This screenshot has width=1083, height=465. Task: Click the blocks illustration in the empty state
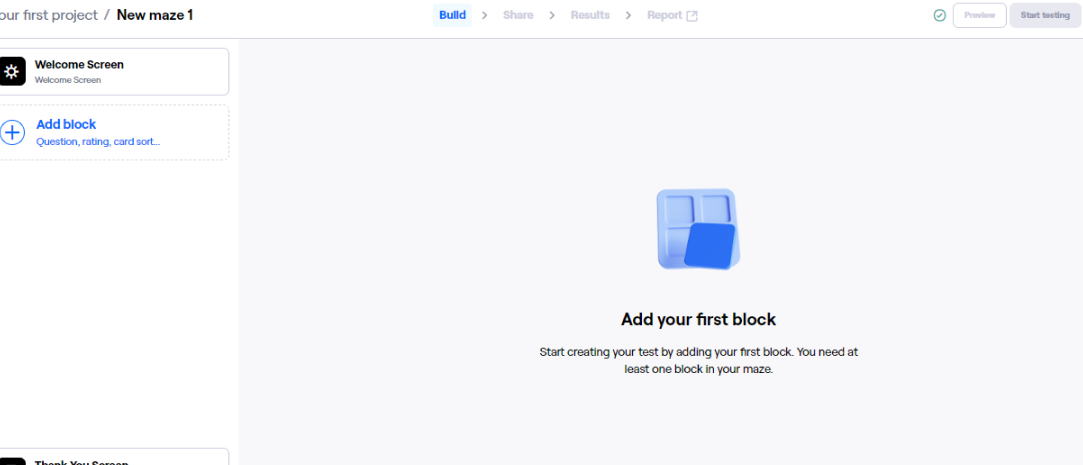[x=698, y=229]
